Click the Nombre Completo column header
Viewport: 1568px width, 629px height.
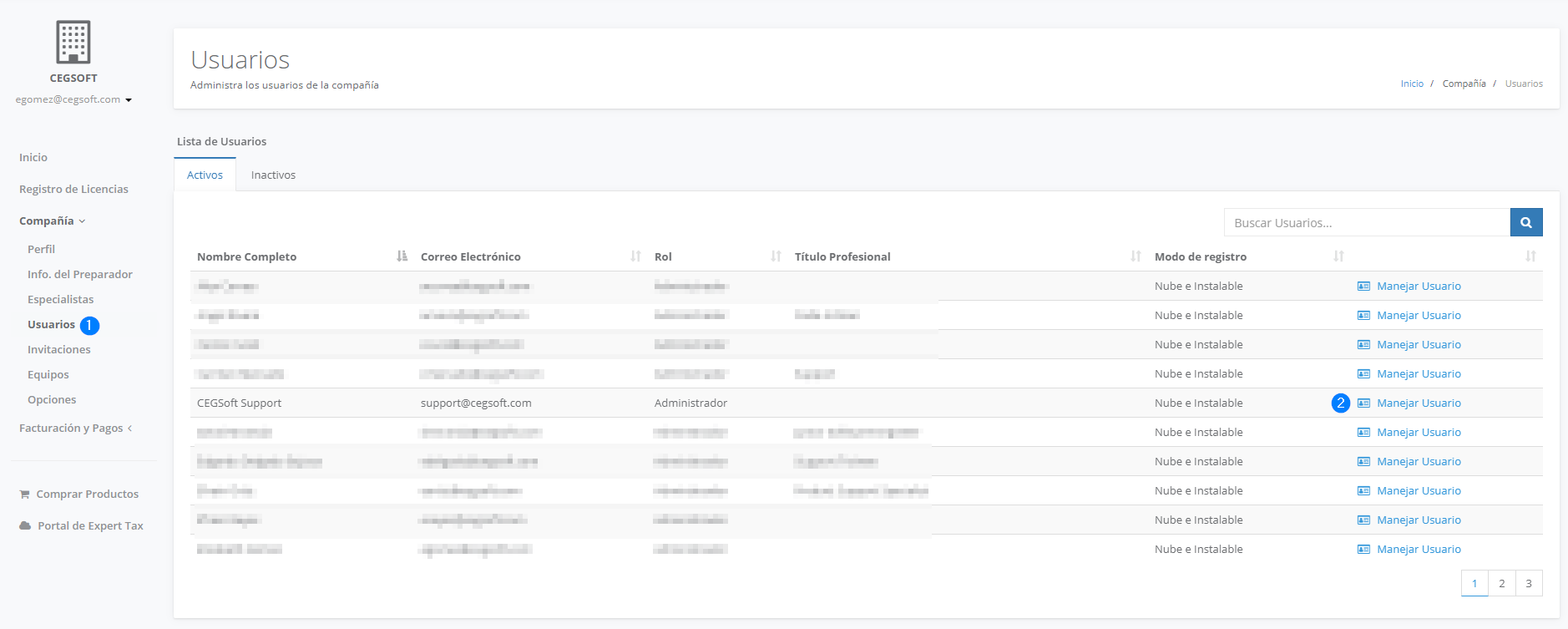[x=246, y=256]
